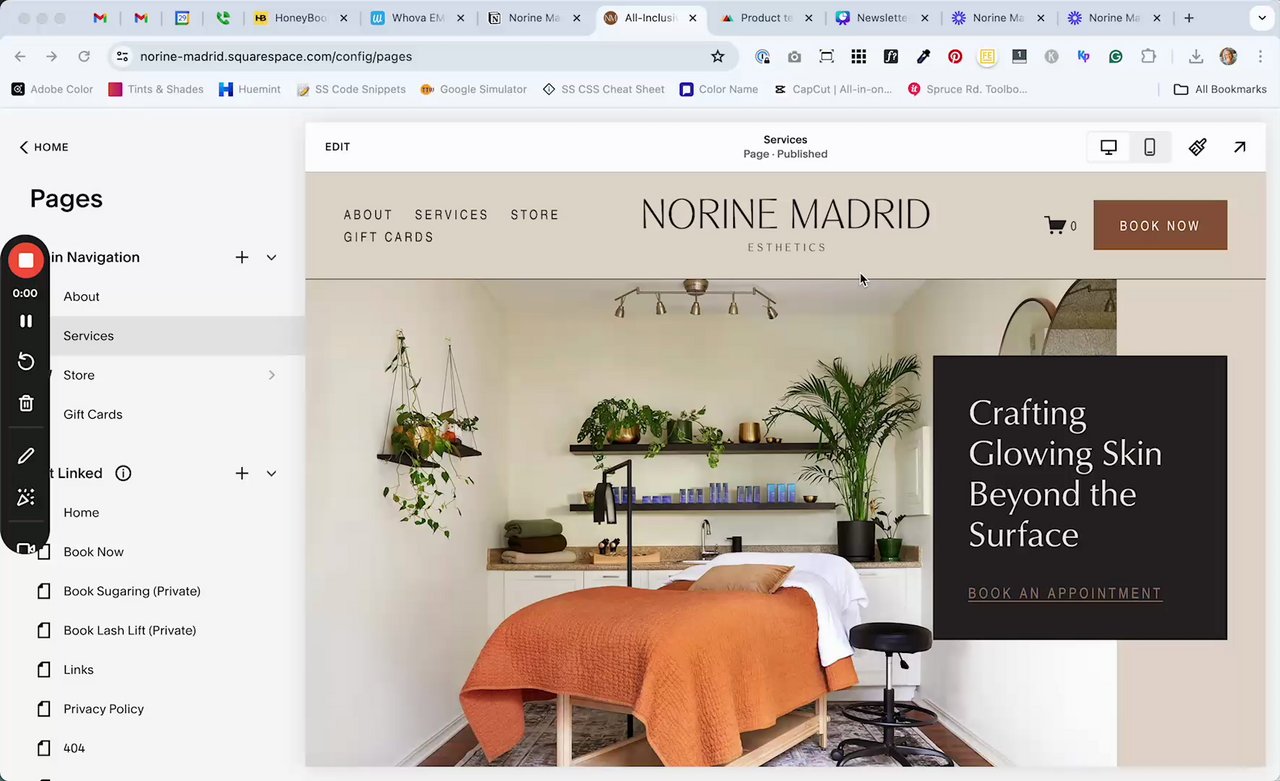The width and height of the screenshot is (1280, 781).
Task: Open the All Bookmarks folder
Action: pos(1220,89)
